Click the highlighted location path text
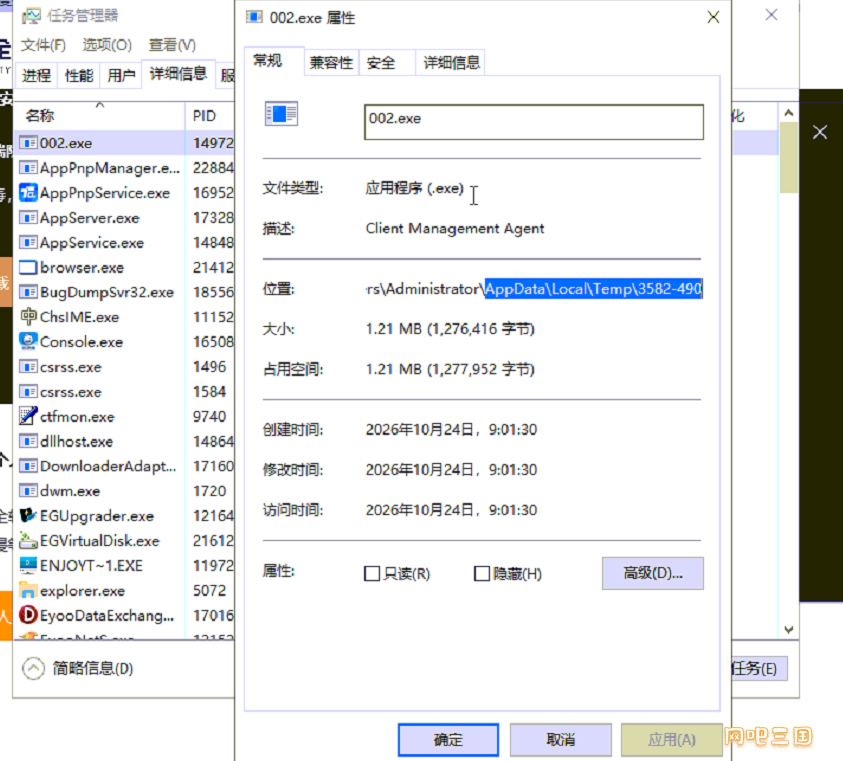843x761 pixels. (594, 289)
